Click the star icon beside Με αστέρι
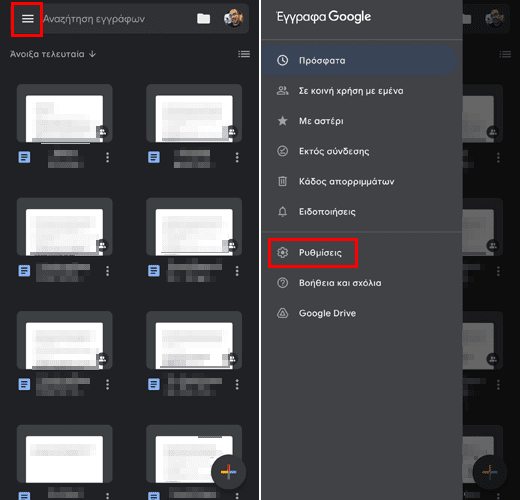 click(x=283, y=121)
